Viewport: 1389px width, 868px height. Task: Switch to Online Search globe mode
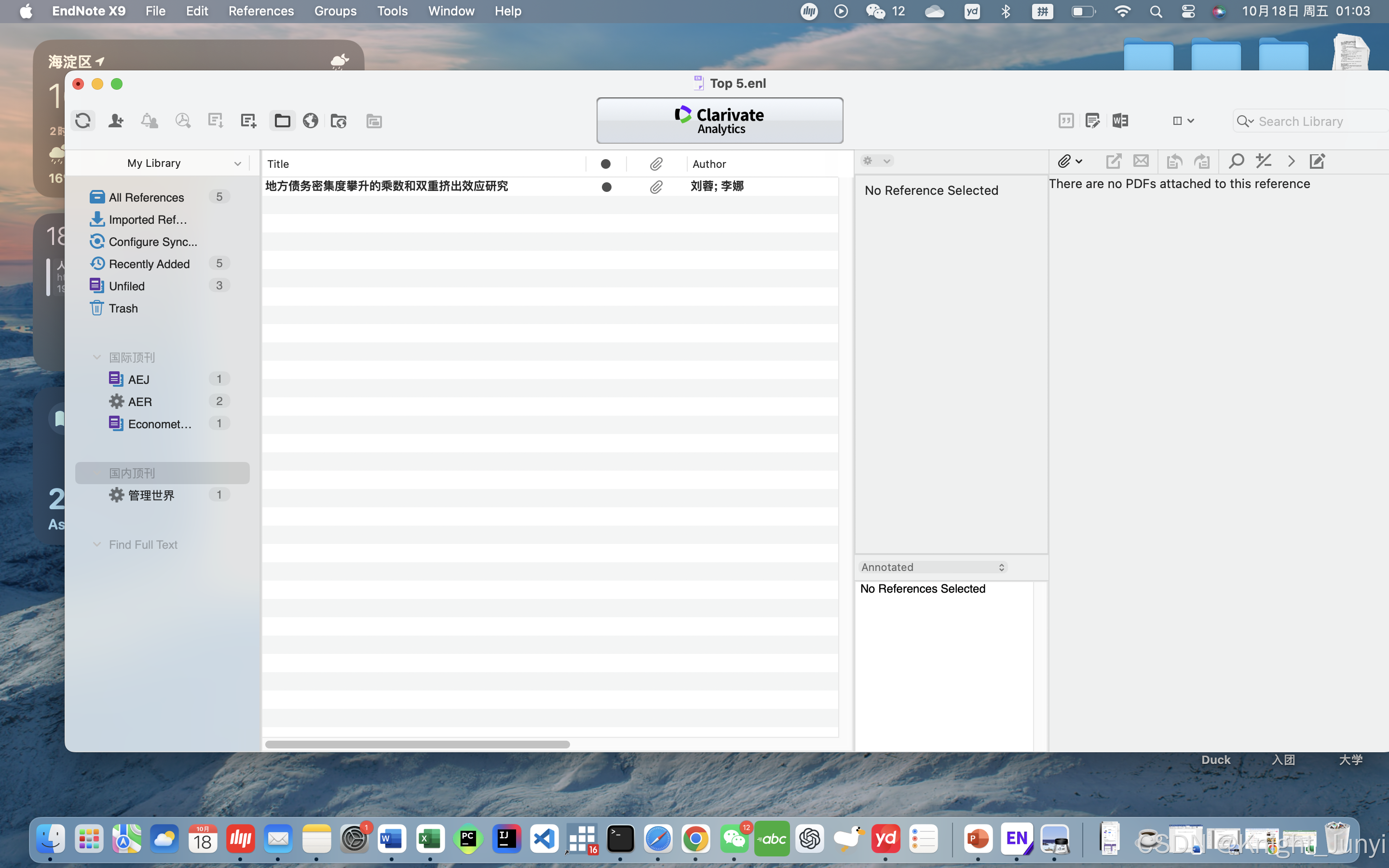(x=311, y=121)
